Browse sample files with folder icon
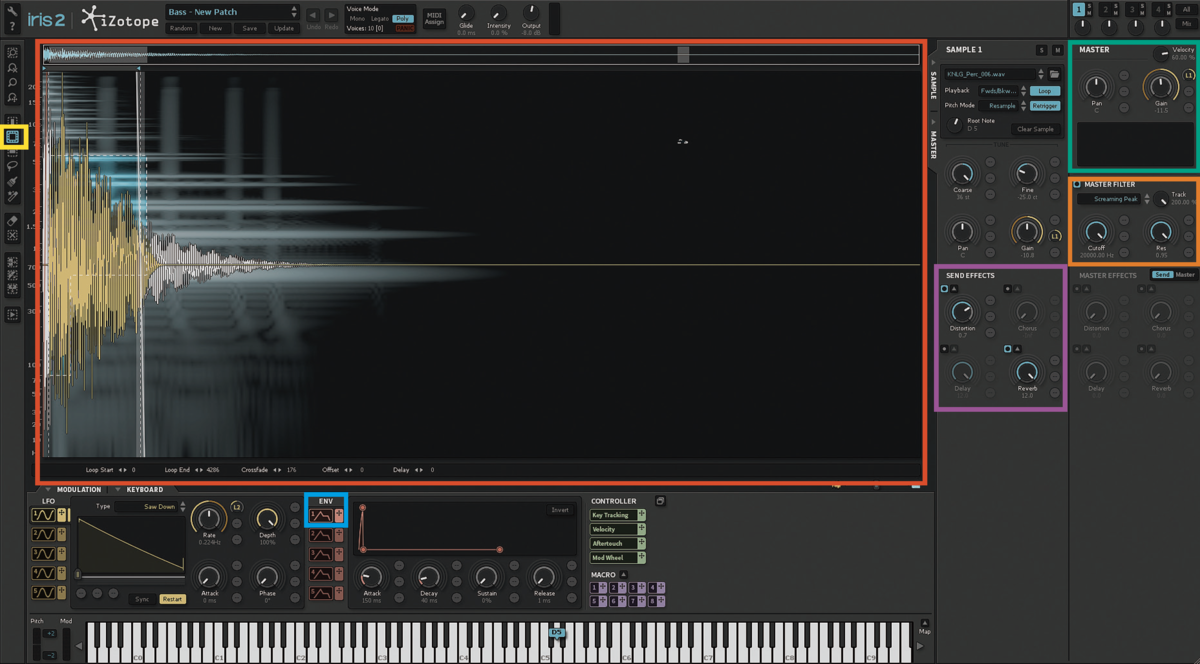 click(x=1054, y=74)
